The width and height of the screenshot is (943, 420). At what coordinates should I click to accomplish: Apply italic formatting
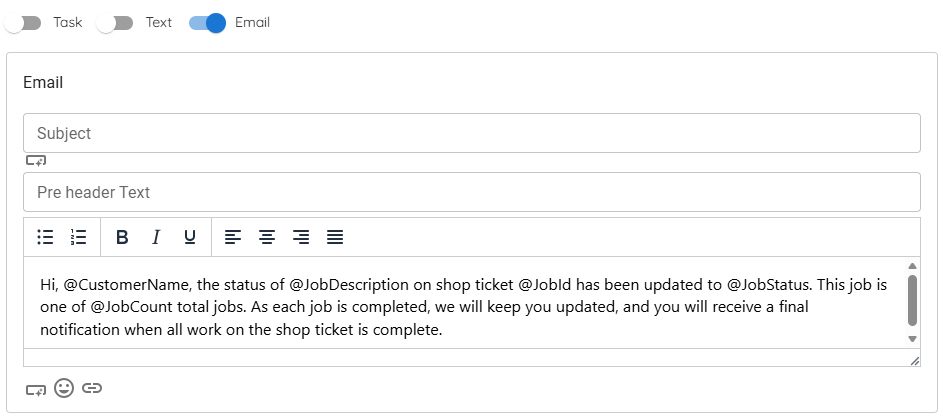[156, 237]
